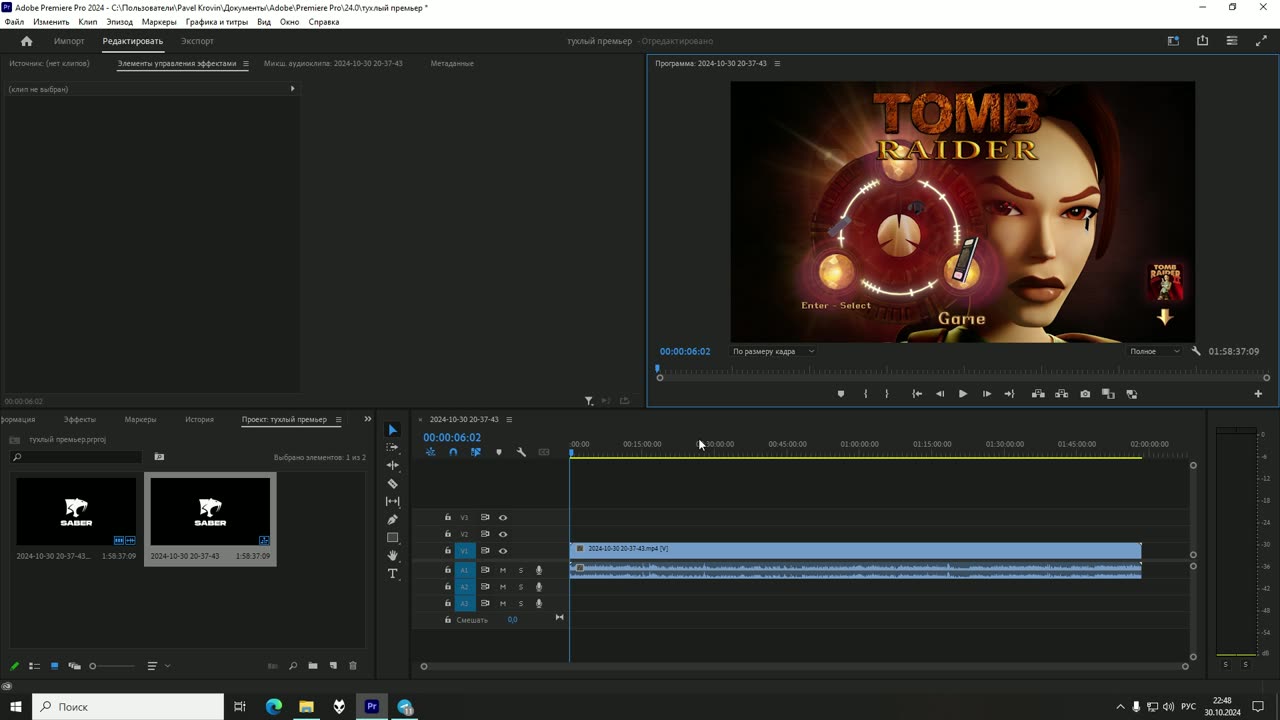Toggle visibility eye of track V1
The image size is (1280, 720).
pos(503,551)
